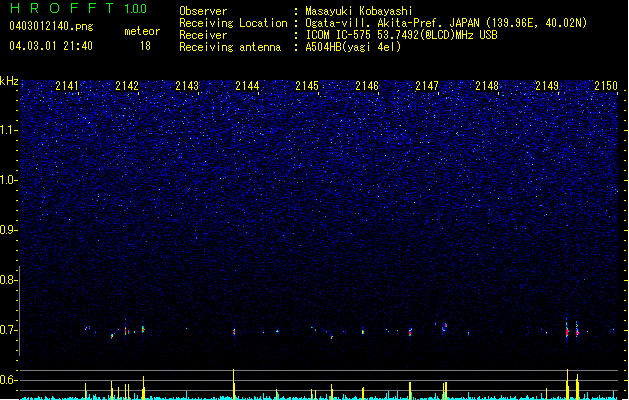This screenshot has height=400, width=629.
Task: Select version number 1.0.0
Action: coord(135,9)
